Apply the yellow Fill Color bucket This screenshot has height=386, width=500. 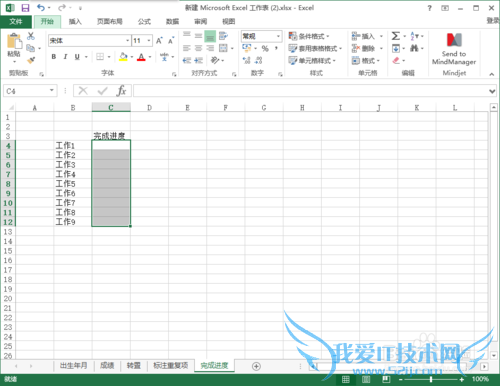point(123,57)
